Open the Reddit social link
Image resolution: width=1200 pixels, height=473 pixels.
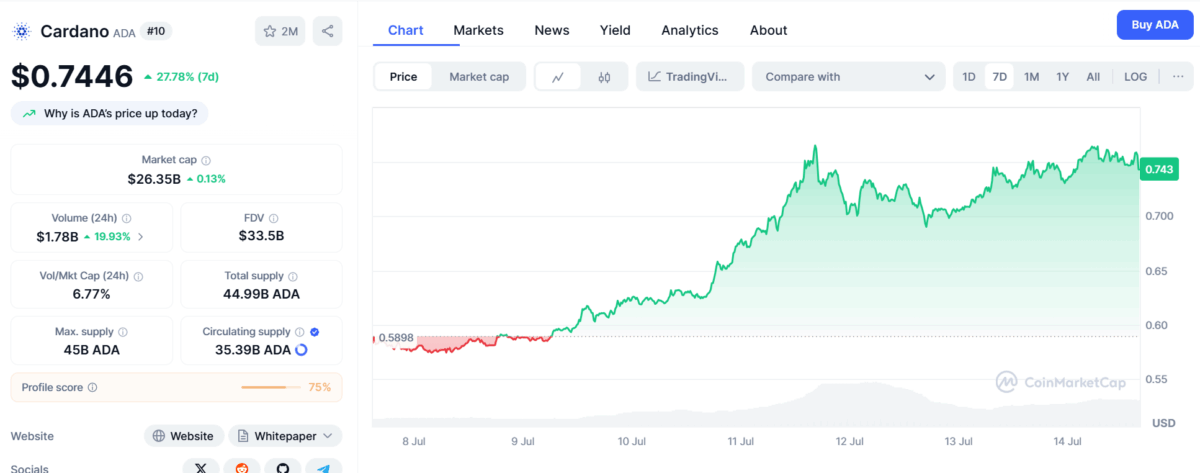[x=241, y=467]
